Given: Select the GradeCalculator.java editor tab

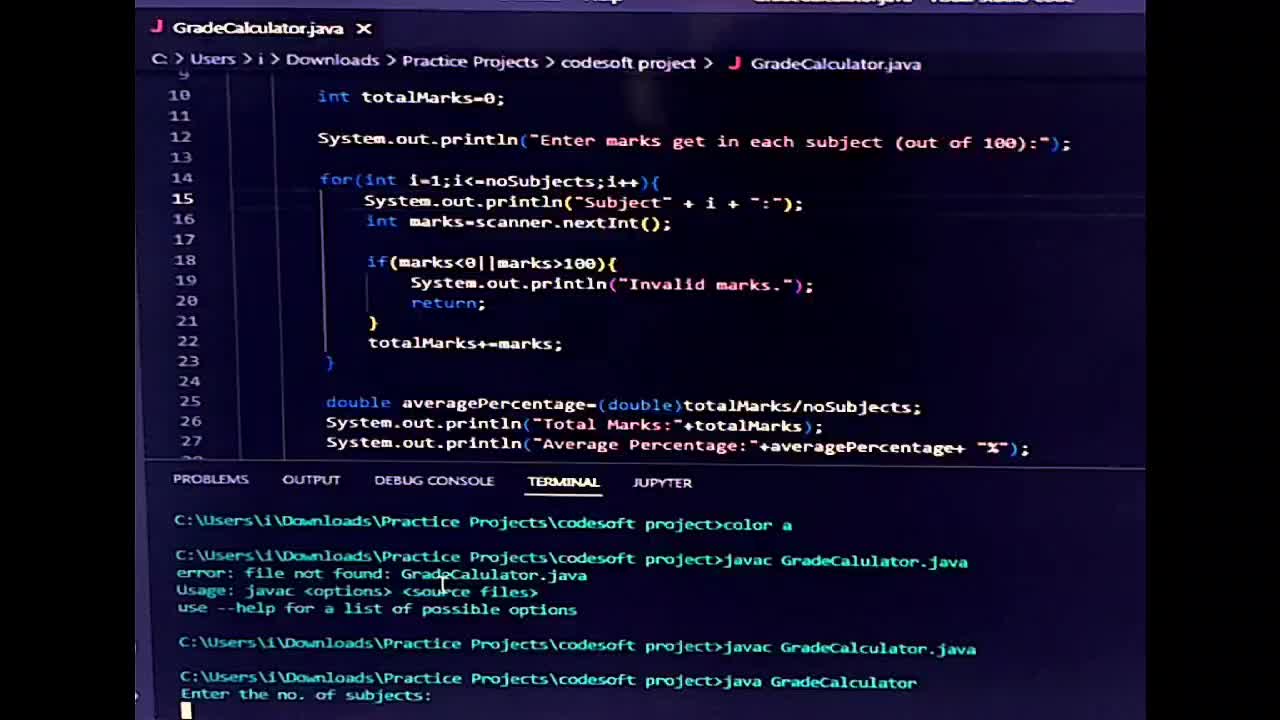Looking at the screenshot, I should tap(259, 28).
